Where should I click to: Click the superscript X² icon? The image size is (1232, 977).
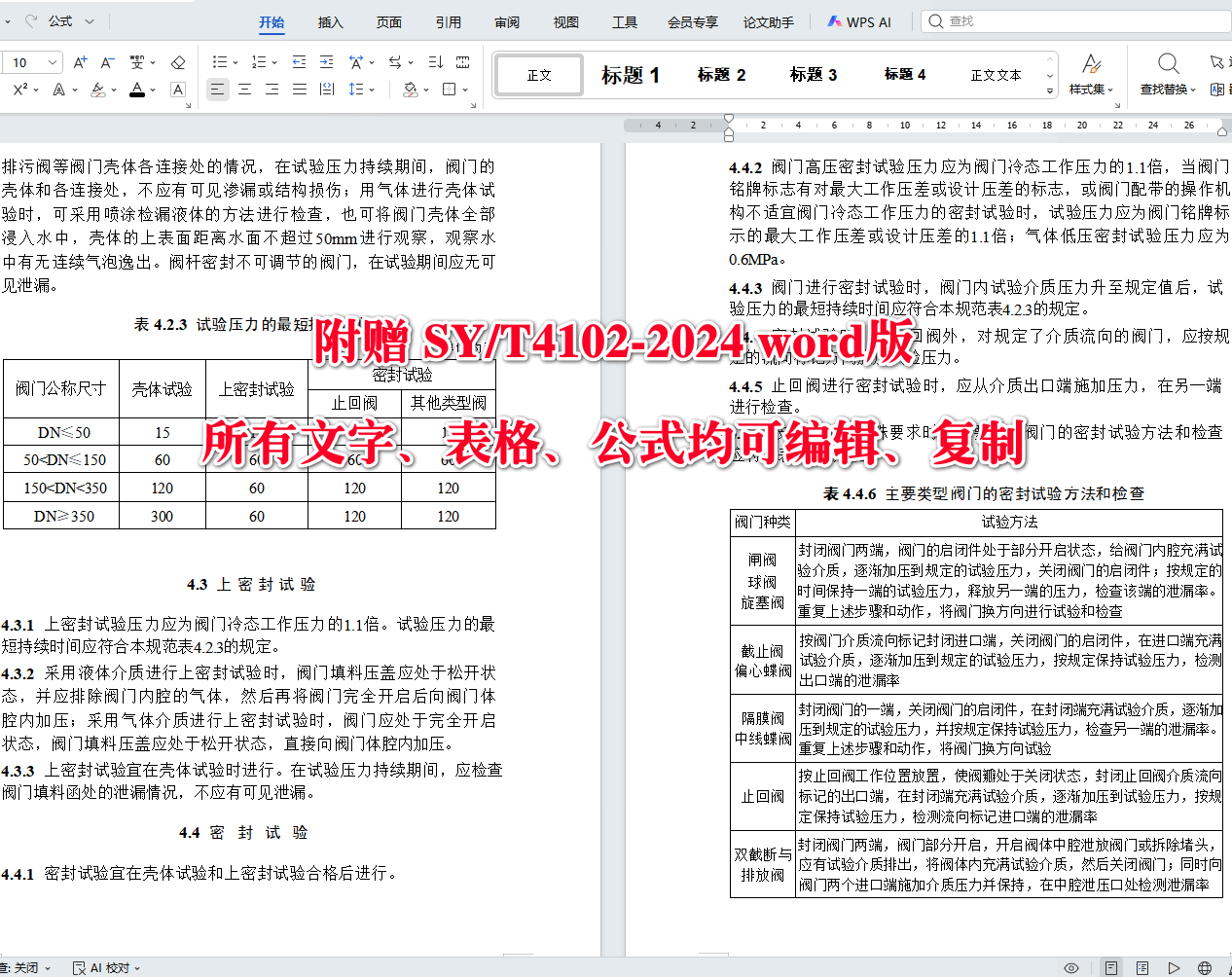20,90
